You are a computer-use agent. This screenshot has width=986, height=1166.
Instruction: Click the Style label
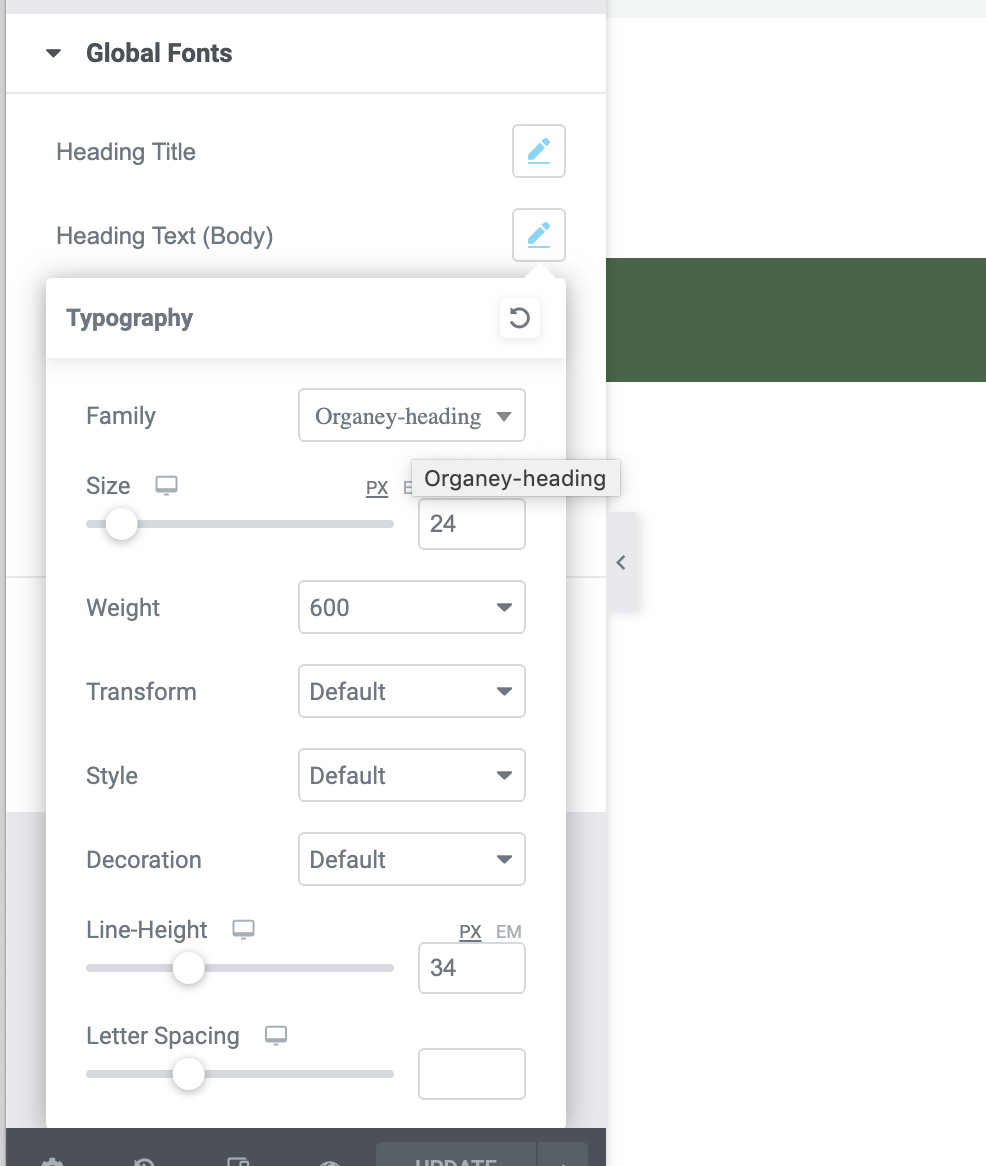click(x=112, y=776)
